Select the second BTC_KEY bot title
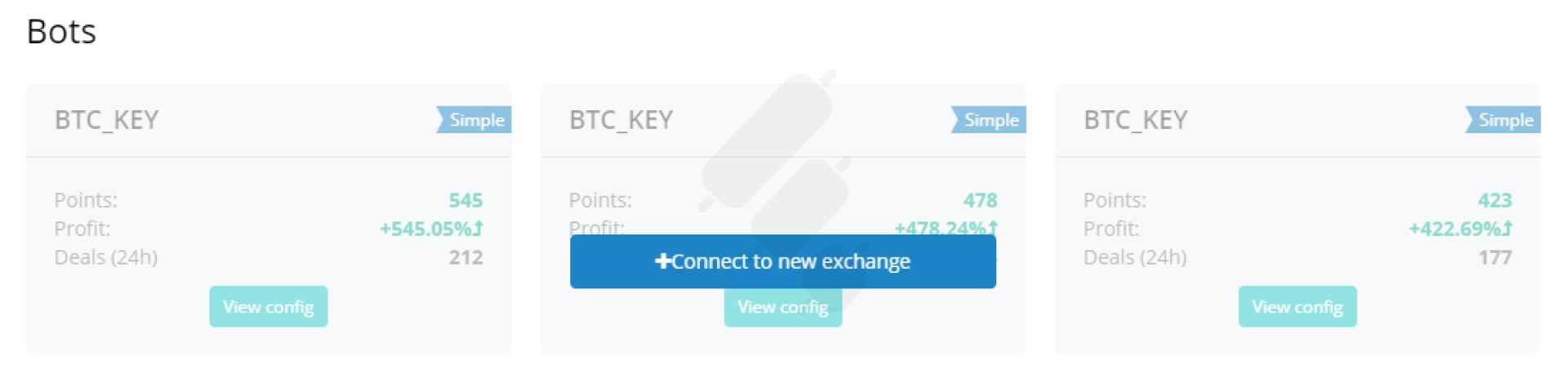This screenshot has width=1568, height=384. click(x=621, y=120)
